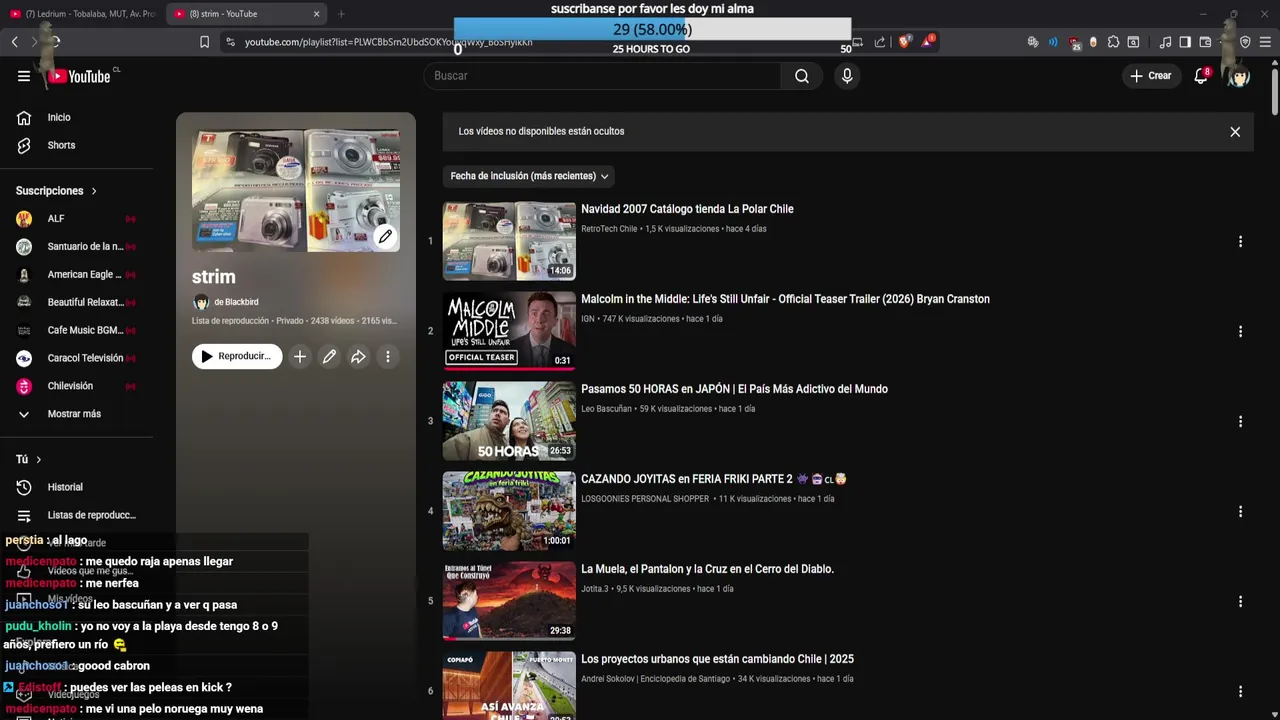Click the Reproducir play all button

click(x=237, y=356)
